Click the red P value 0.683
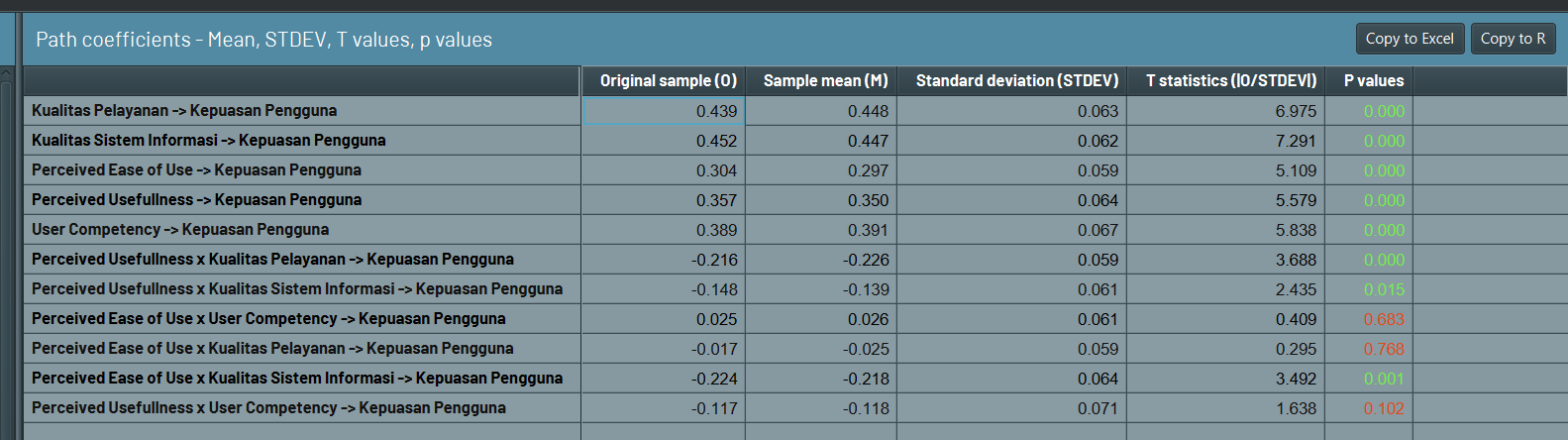Image resolution: width=1568 pixels, height=440 pixels. tap(1384, 319)
